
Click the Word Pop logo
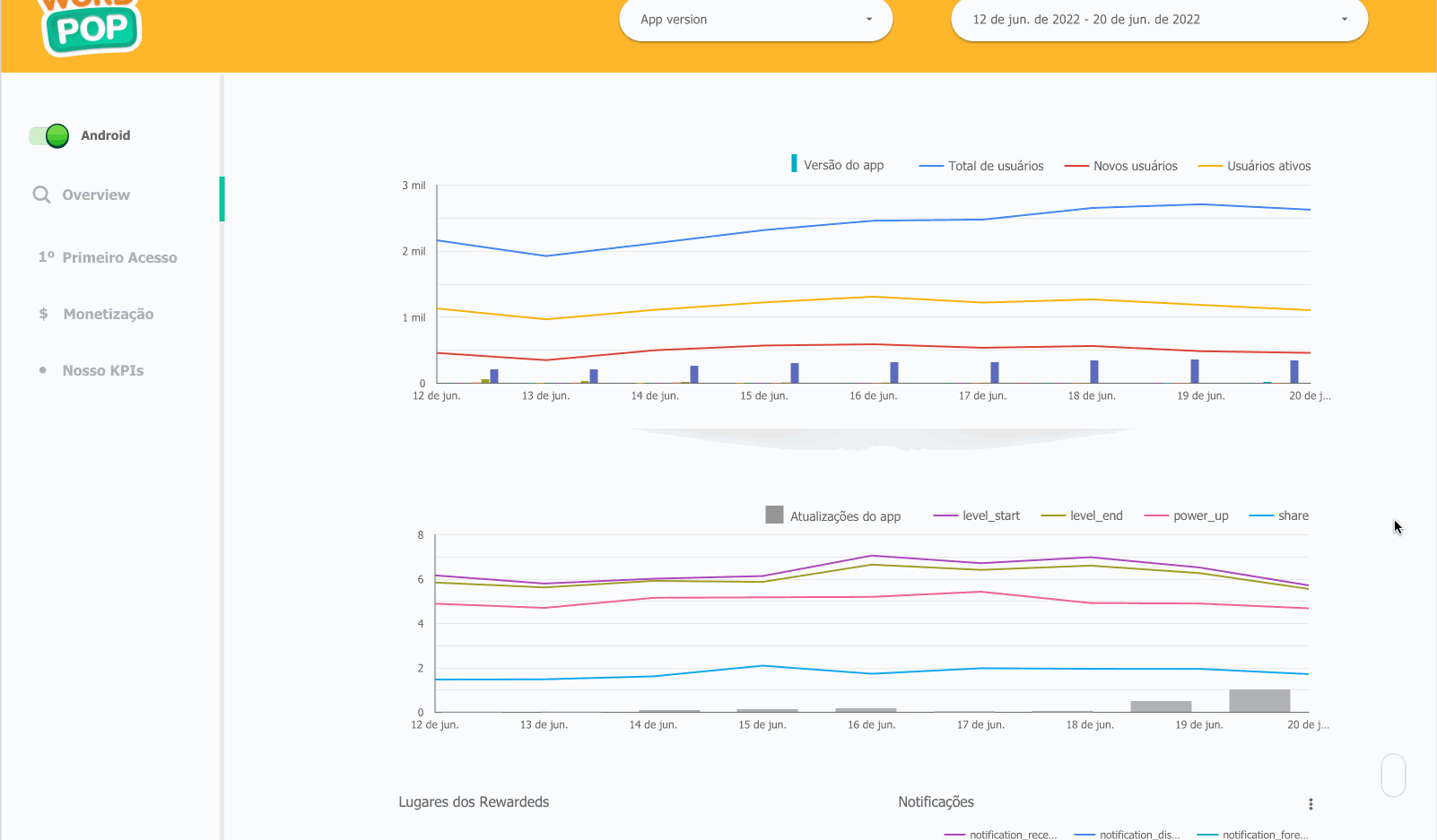pyautogui.click(x=91, y=27)
